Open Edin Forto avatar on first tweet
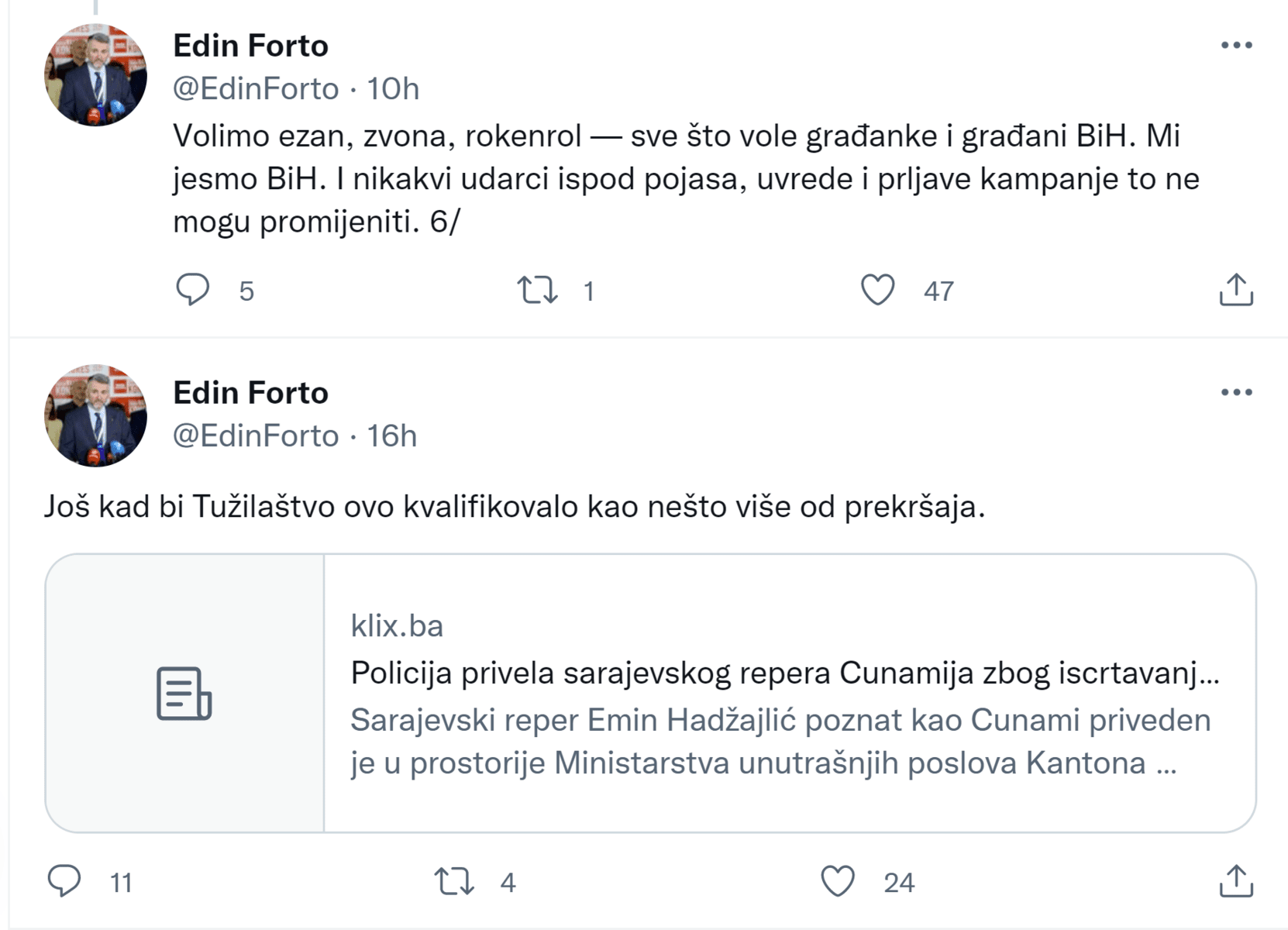This screenshot has height=930, width=1288. coord(96,75)
